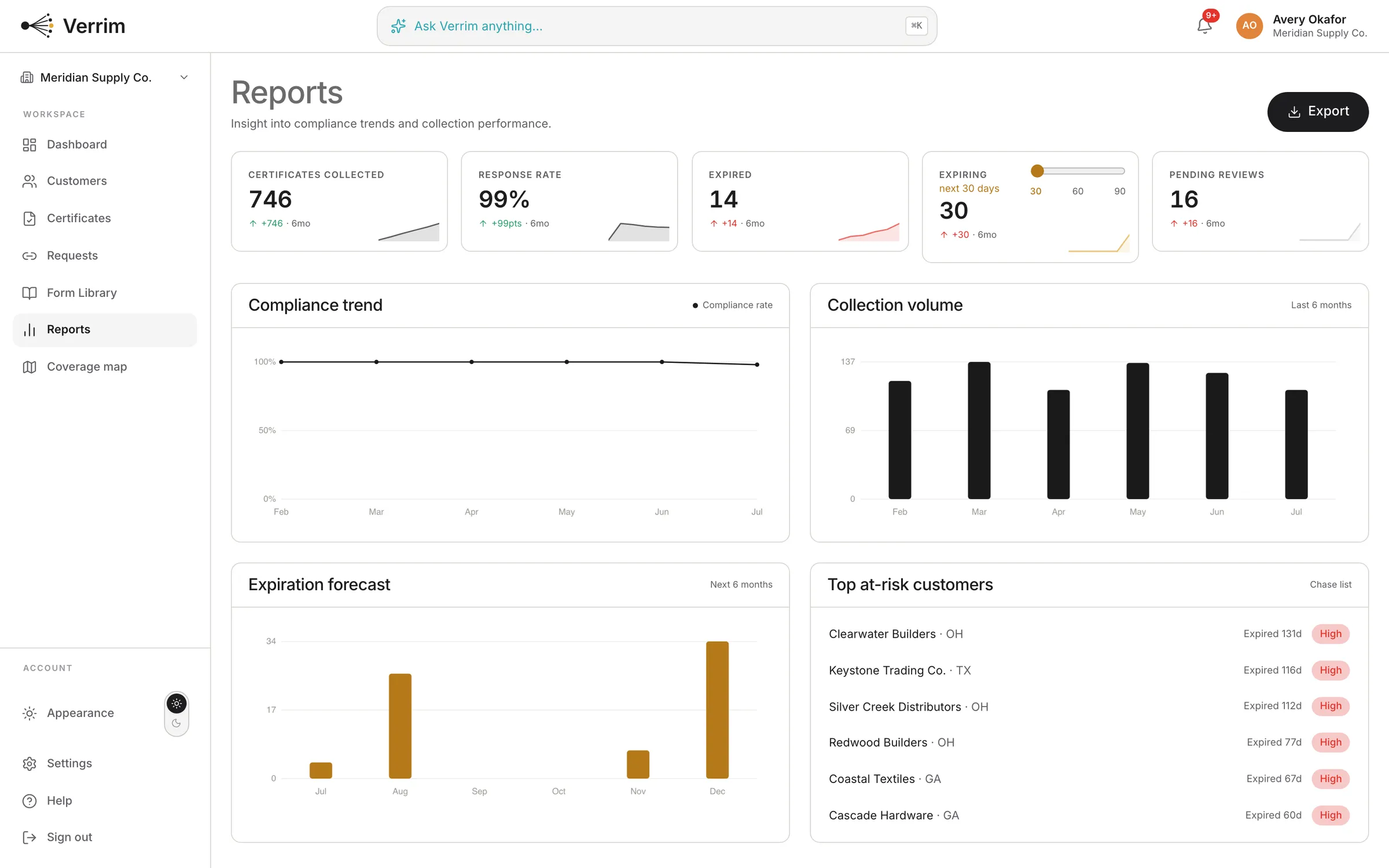Click the download icon on Export

click(1294, 112)
